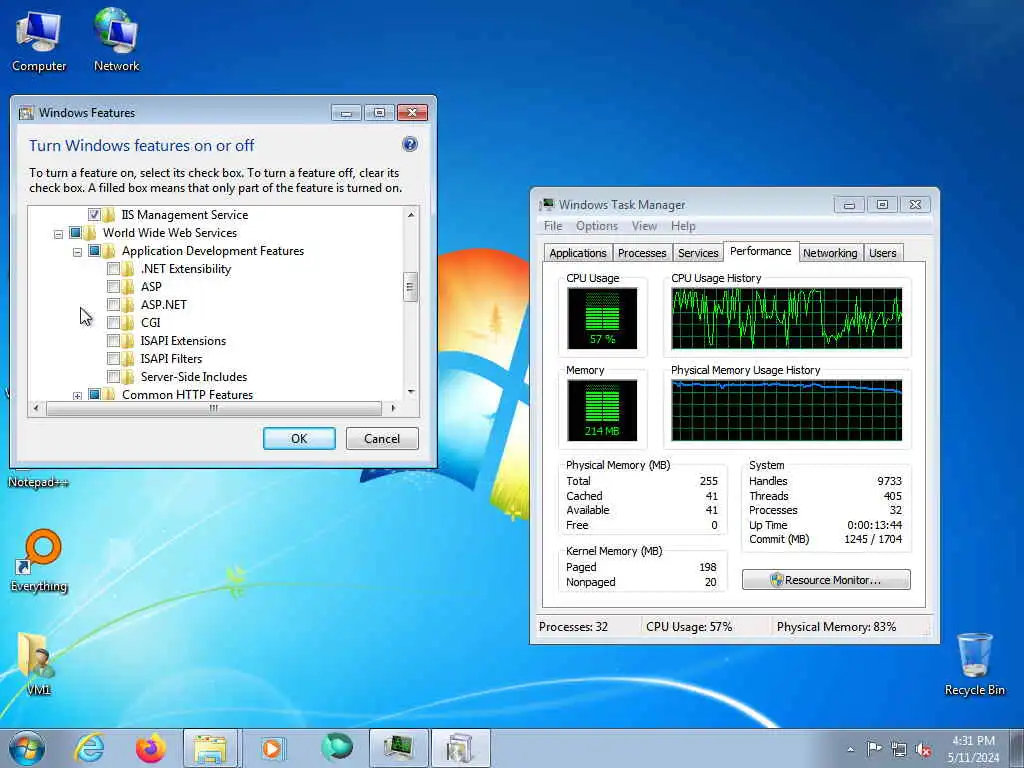Switch to the Networking tab
Image resolution: width=1024 pixels, height=768 pixels.
830,253
